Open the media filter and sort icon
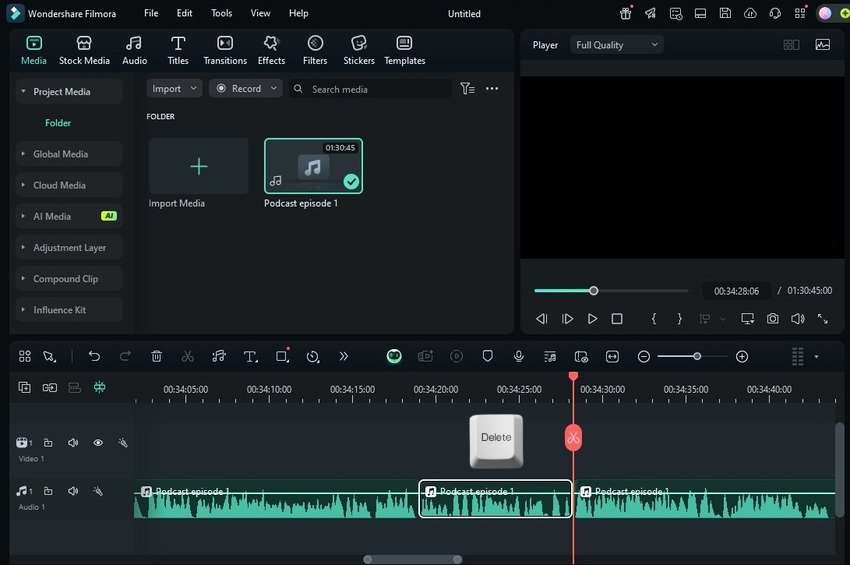 [x=467, y=88]
